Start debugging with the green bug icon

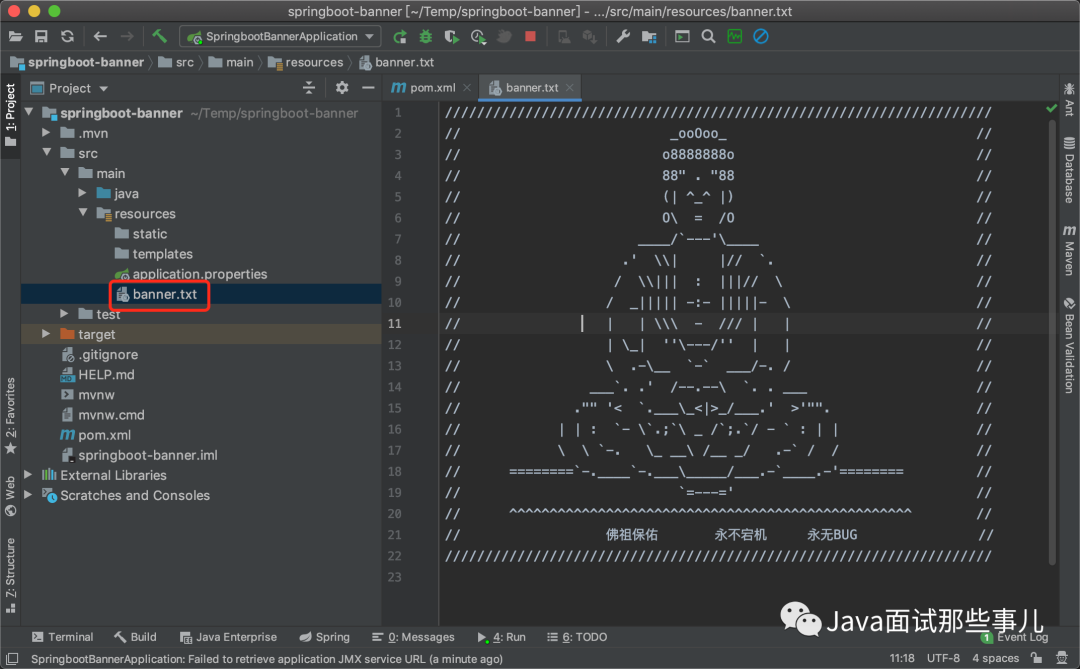coord(426,37)
